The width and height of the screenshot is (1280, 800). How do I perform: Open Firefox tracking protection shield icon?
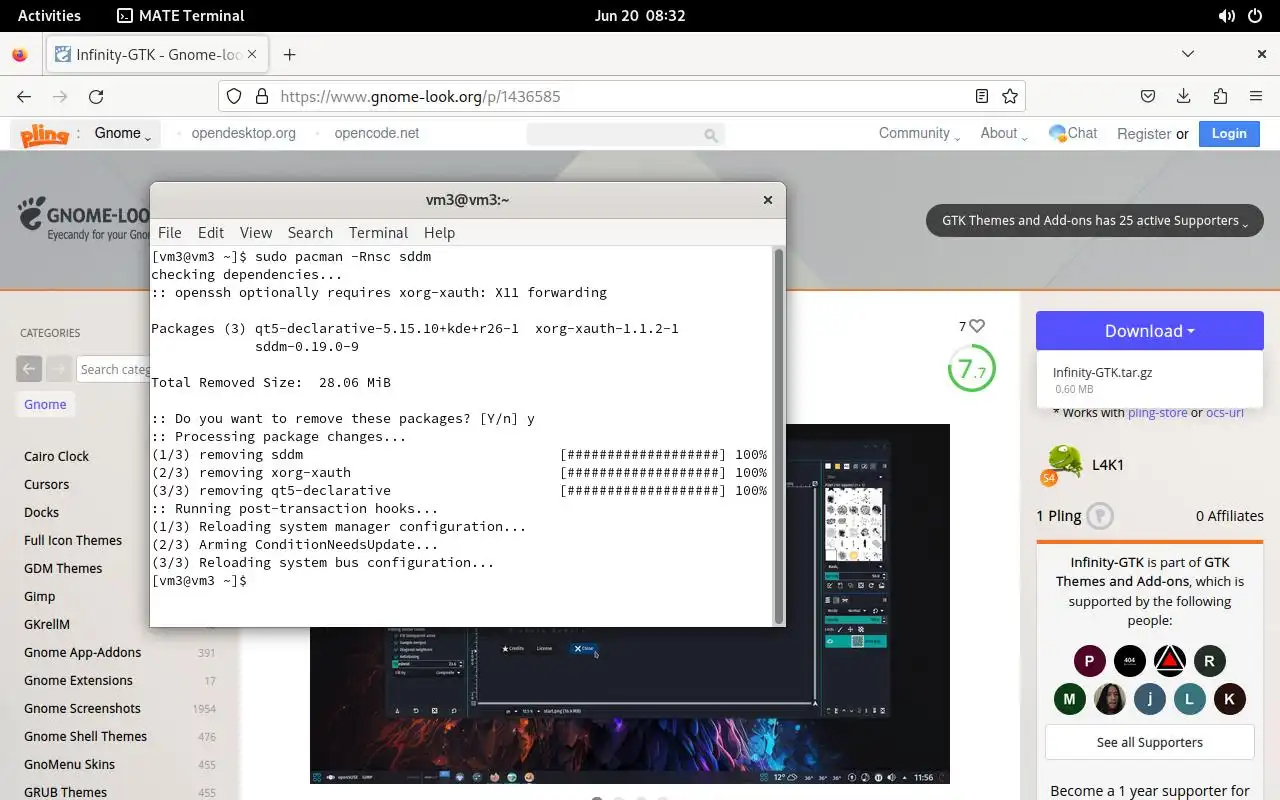point(234,97)
